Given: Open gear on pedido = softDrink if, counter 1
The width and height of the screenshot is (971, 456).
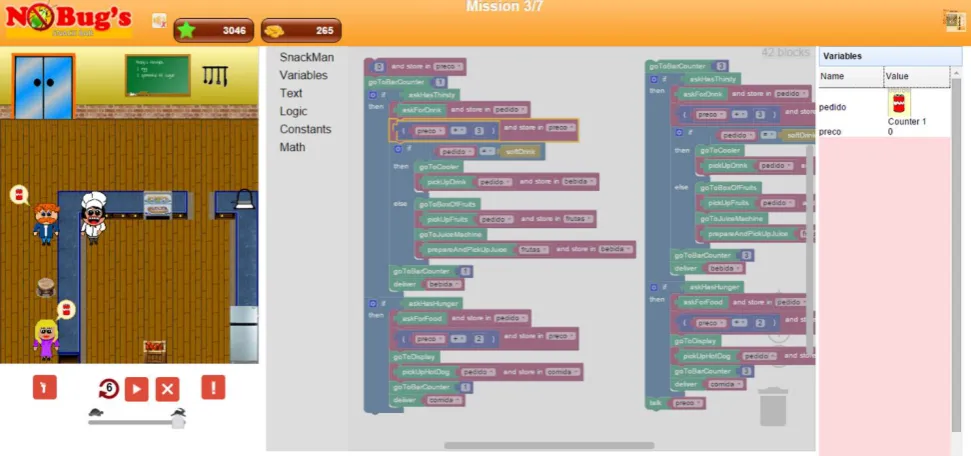Looking at the screenshot, I should [x=398, y=149].
